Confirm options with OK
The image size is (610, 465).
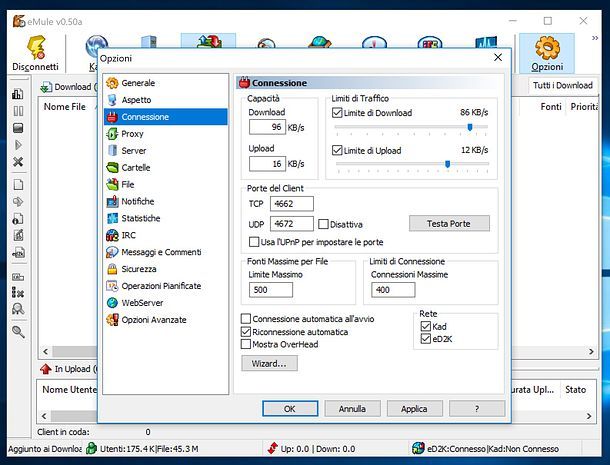click(x=290, y=409)
